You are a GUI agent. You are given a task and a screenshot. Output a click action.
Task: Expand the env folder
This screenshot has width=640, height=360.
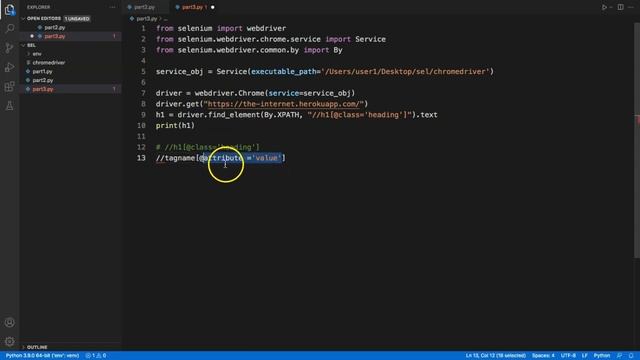click(37, 54)
